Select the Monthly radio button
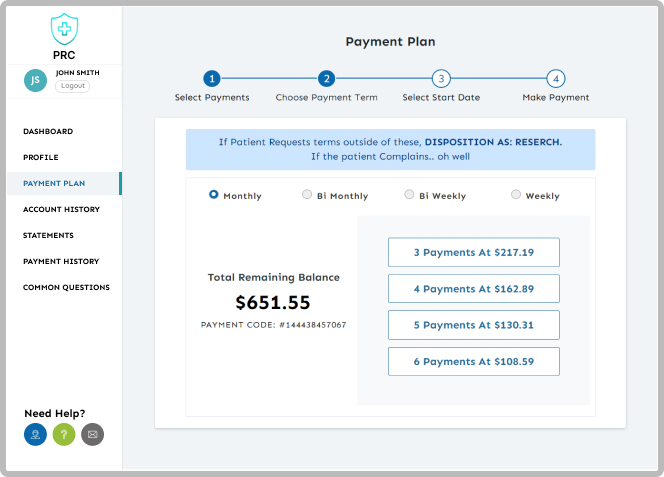The height and width of the screenshot is (477, 664). tap(214, 195)
